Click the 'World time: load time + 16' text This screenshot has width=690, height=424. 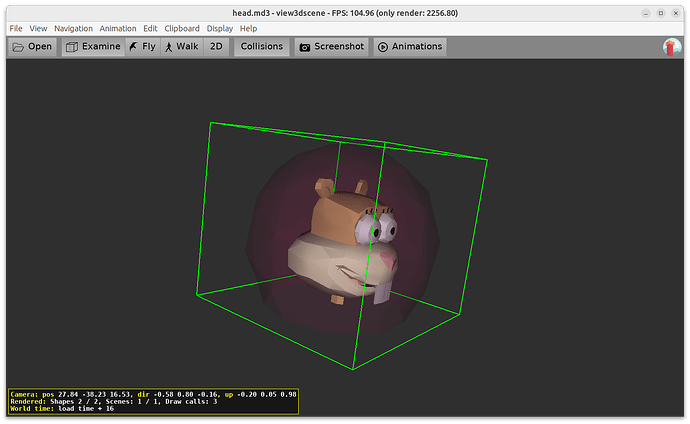tap(62, 409)
